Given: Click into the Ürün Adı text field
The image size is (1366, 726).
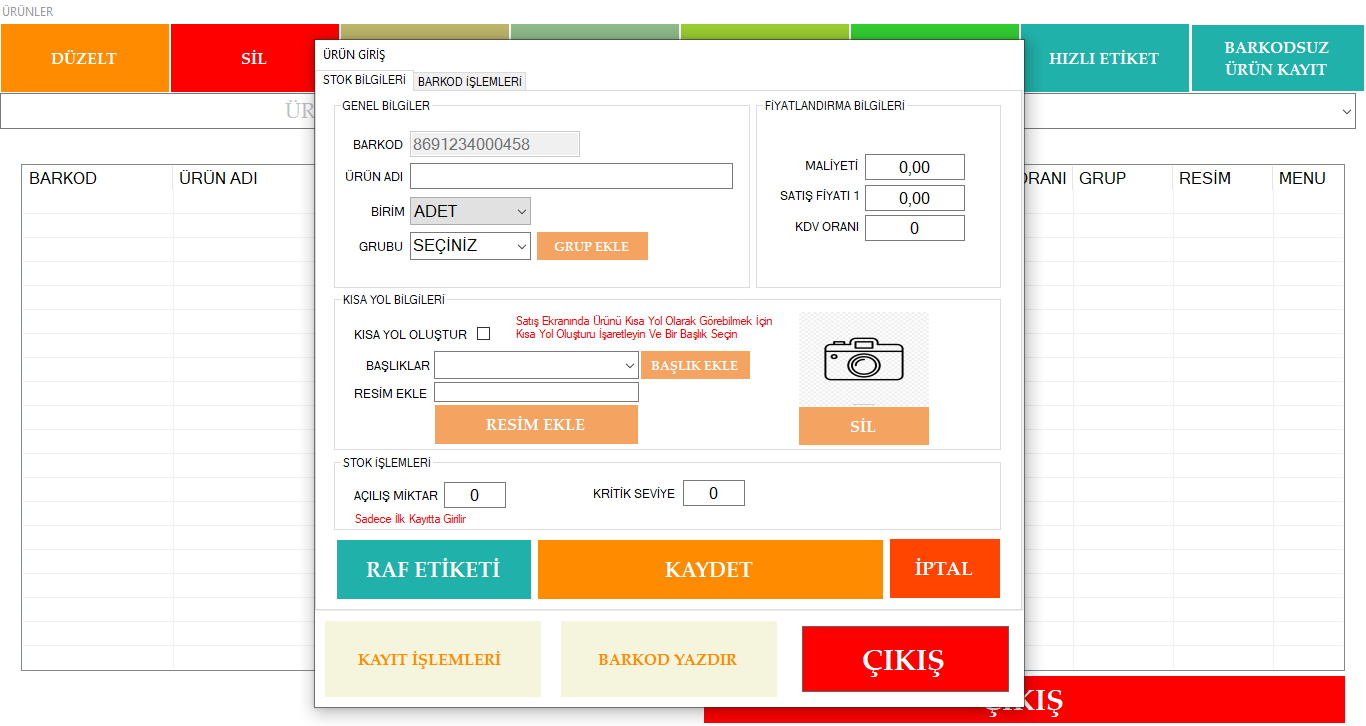Looking at the screenshot, I should pos(571,177).
